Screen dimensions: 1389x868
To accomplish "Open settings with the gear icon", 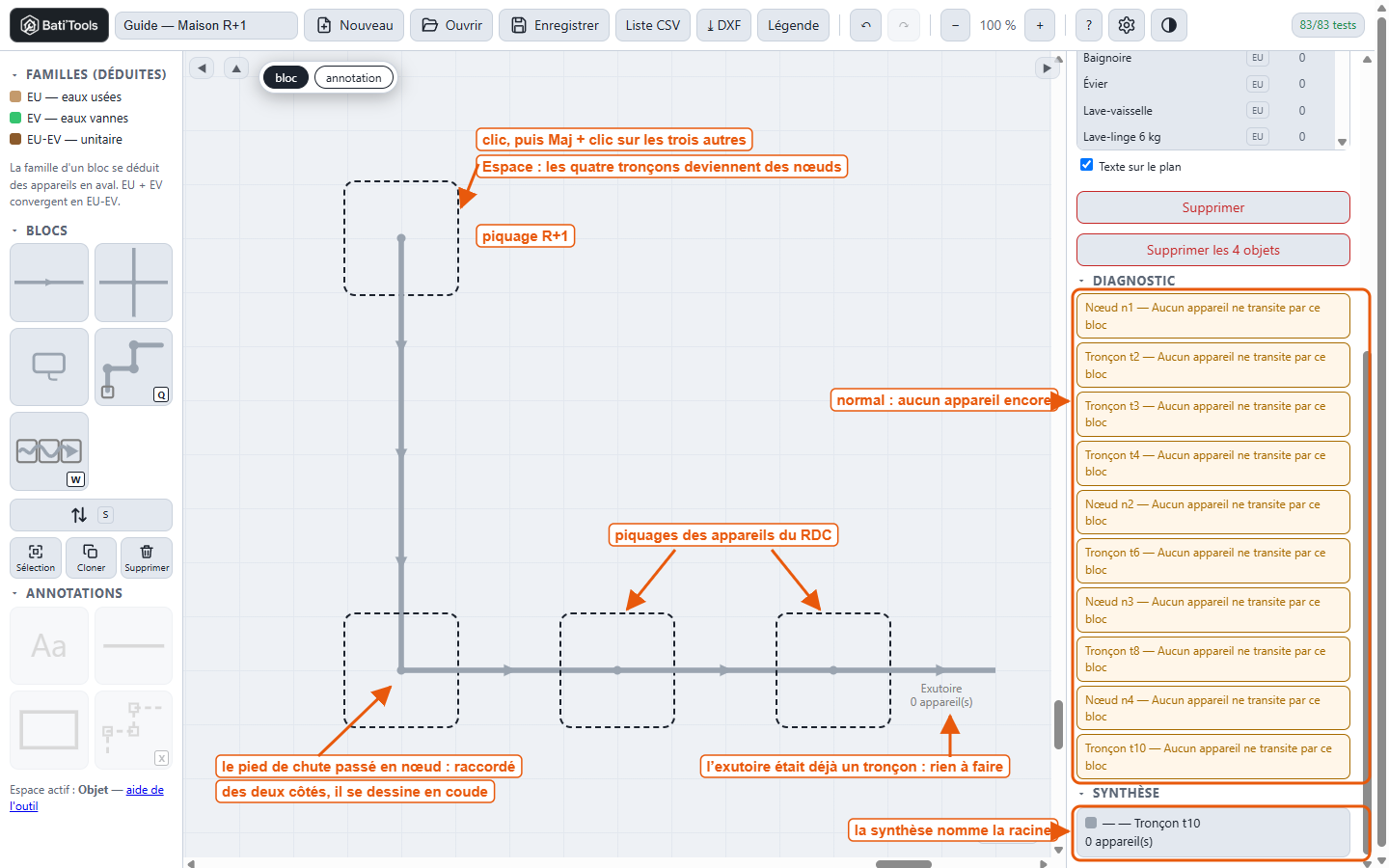I will pyautogui.click(x=1127, y=25).
